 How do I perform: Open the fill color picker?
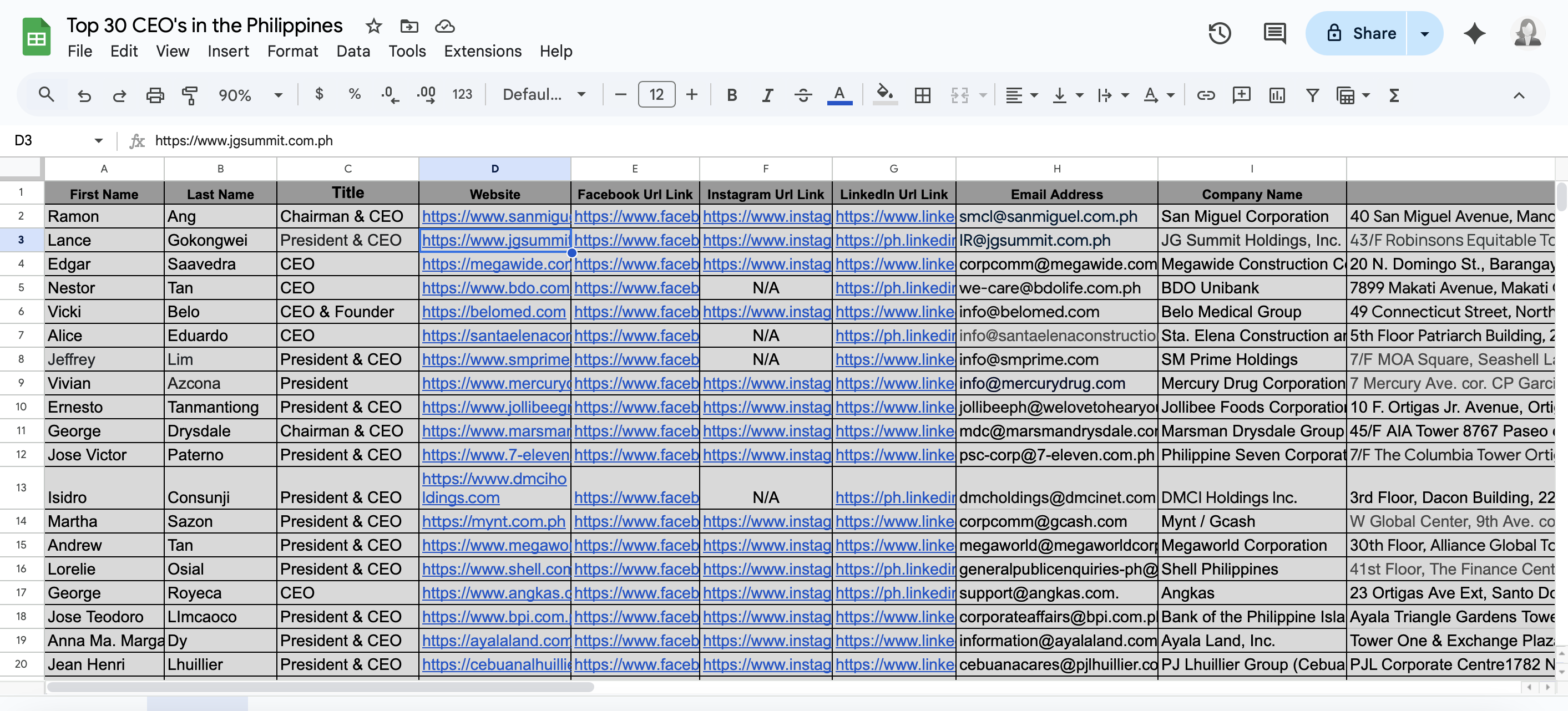tap(884, 95)
